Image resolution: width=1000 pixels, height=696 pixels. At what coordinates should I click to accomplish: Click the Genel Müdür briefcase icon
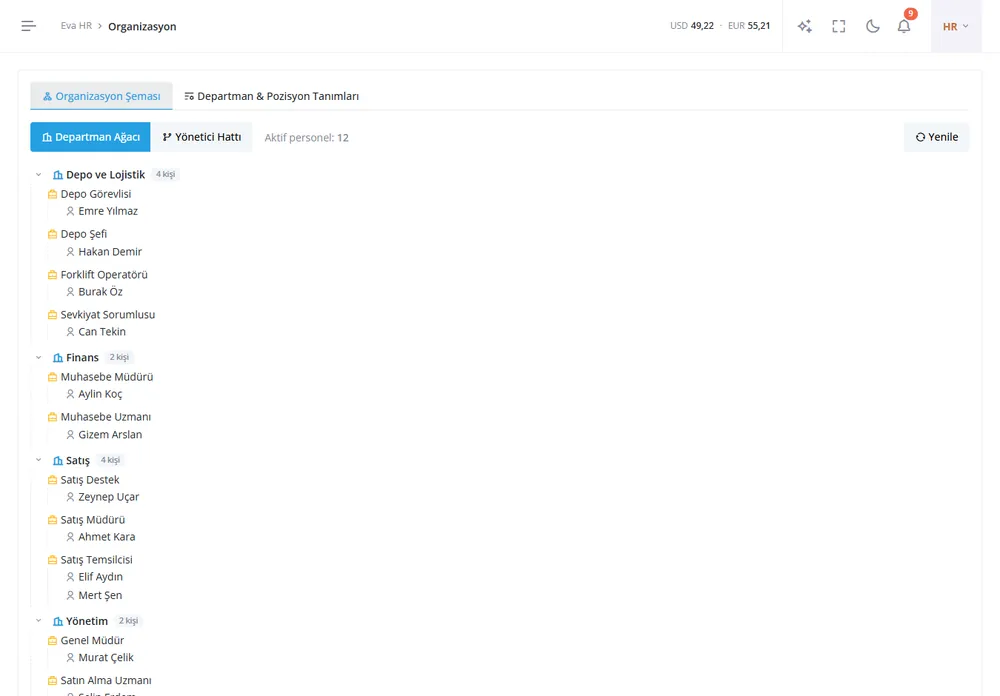52,640
